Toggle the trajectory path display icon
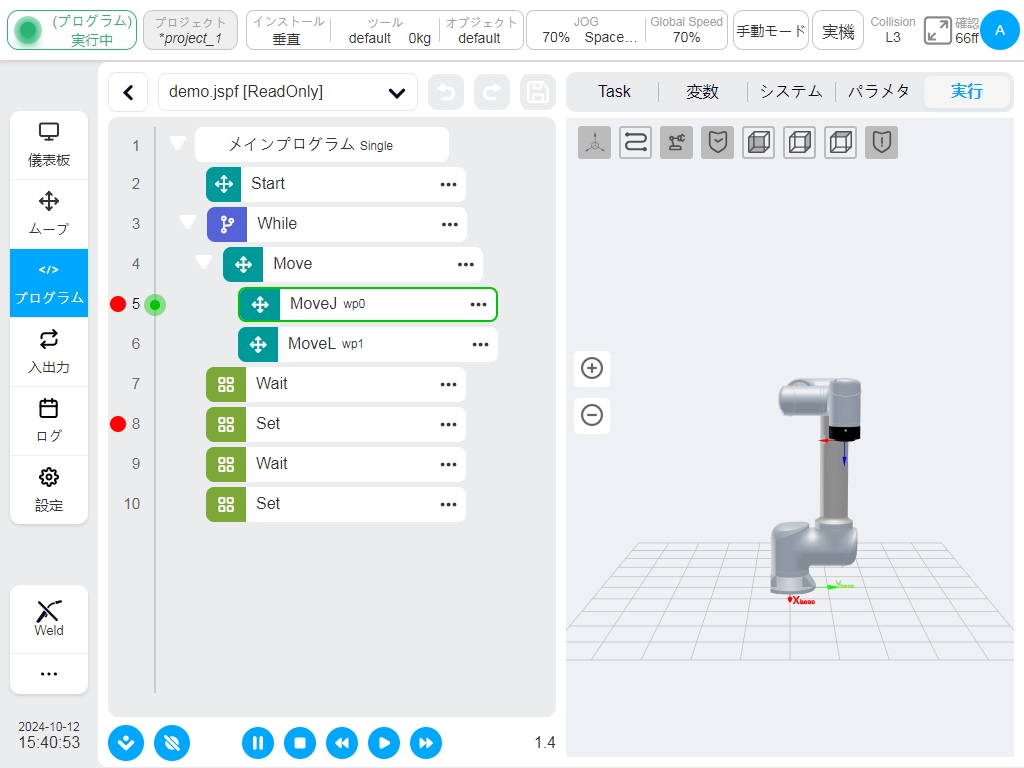 [635, 142]
